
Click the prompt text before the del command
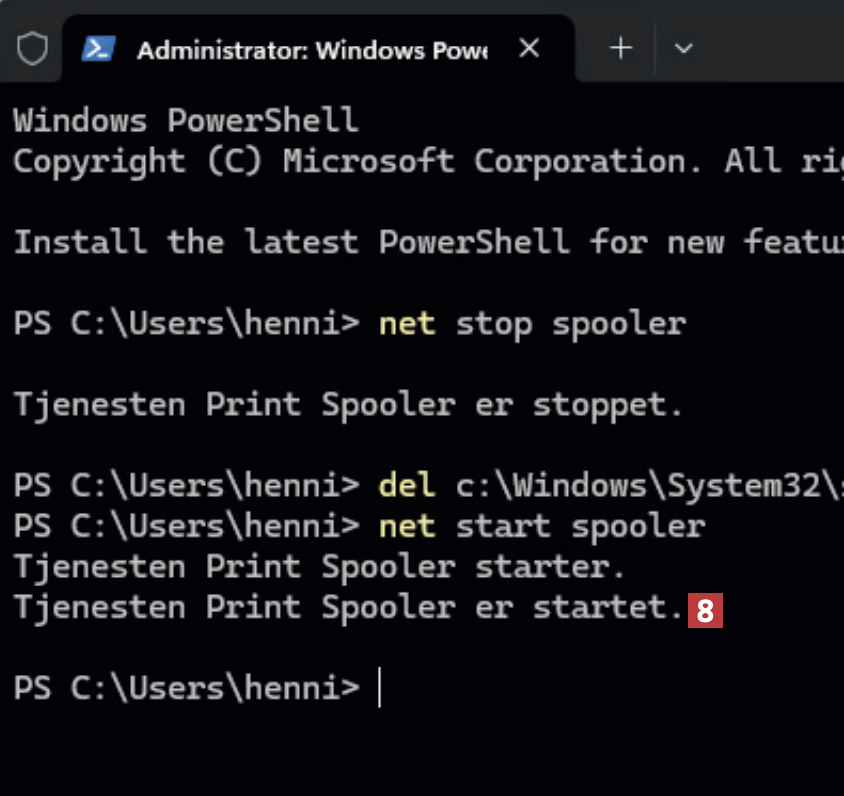point(186,485)
